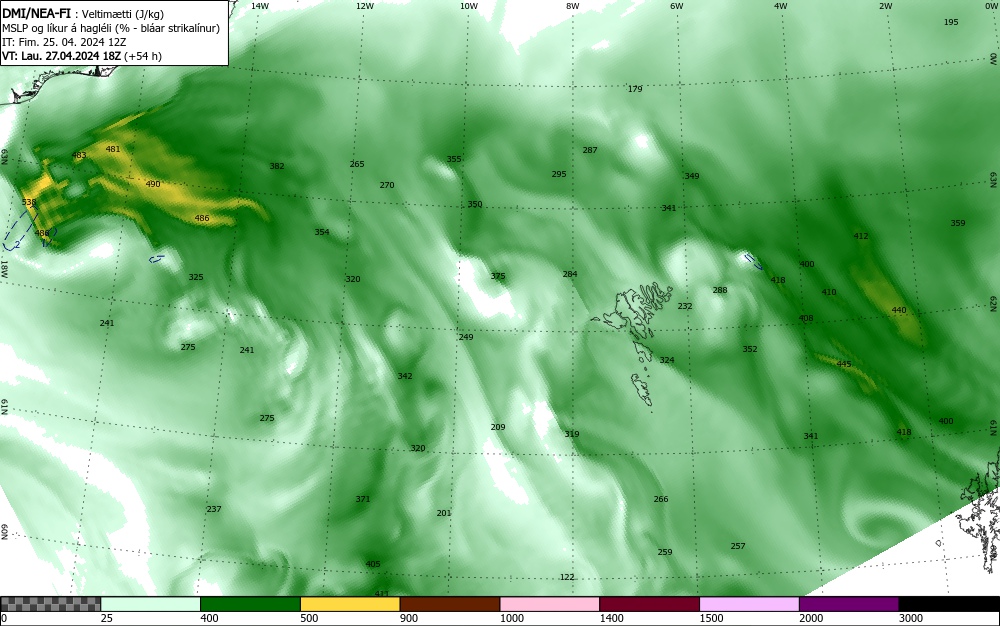Image resolution: width=1000 pixels, height=626 pixels.
Task: Click the map value 325
Action: click(196, 277)
